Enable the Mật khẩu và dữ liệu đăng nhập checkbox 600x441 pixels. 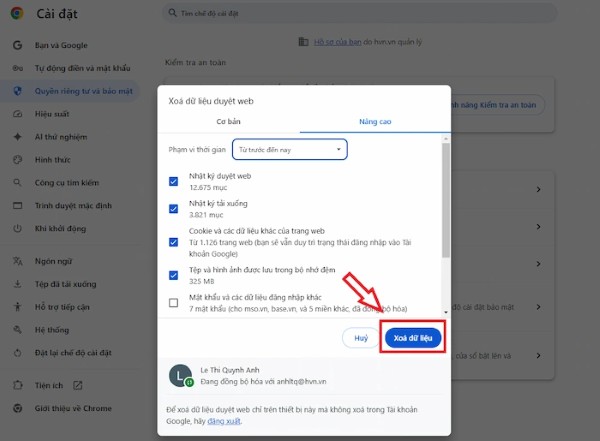(x=174, y=302)
